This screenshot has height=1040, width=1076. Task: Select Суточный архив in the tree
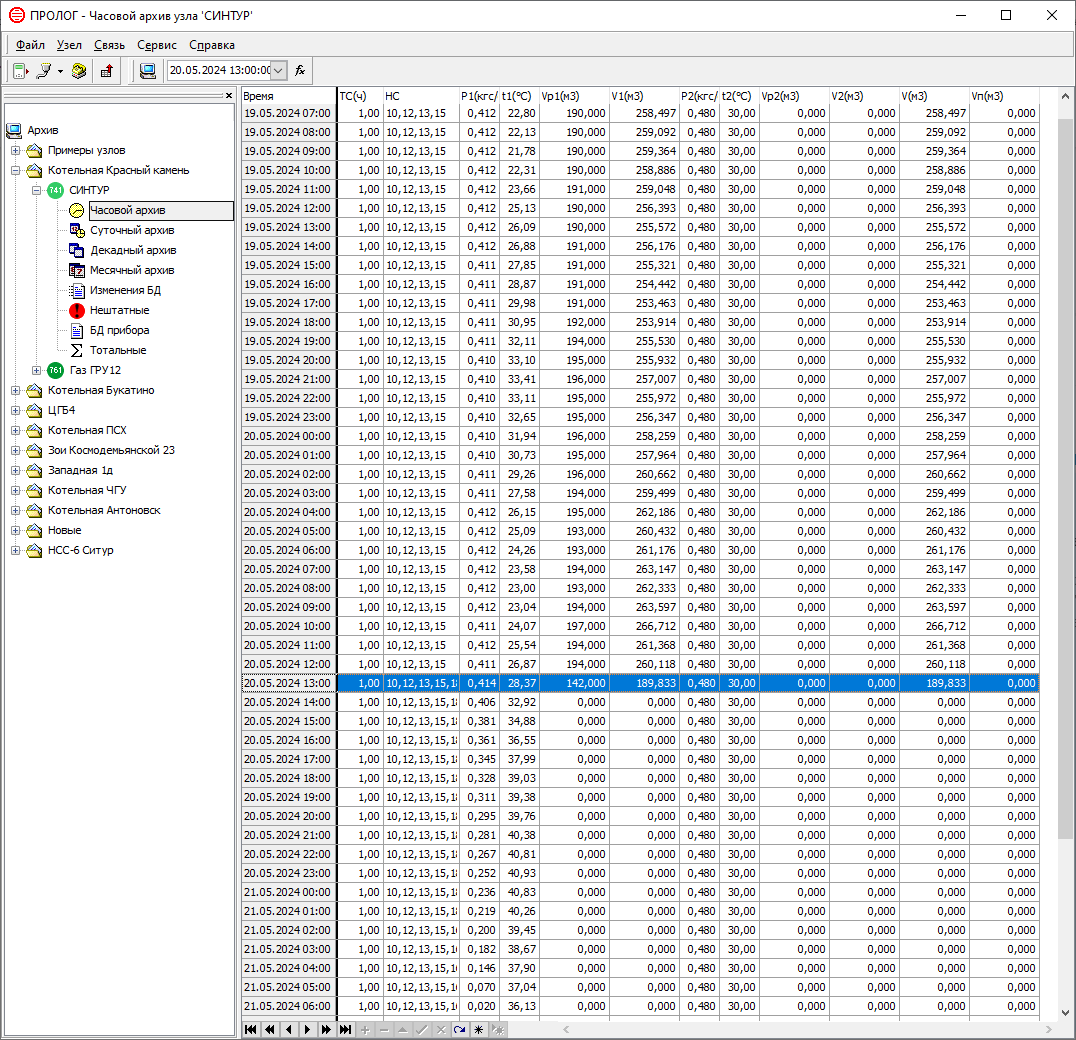tap(132, 230)
